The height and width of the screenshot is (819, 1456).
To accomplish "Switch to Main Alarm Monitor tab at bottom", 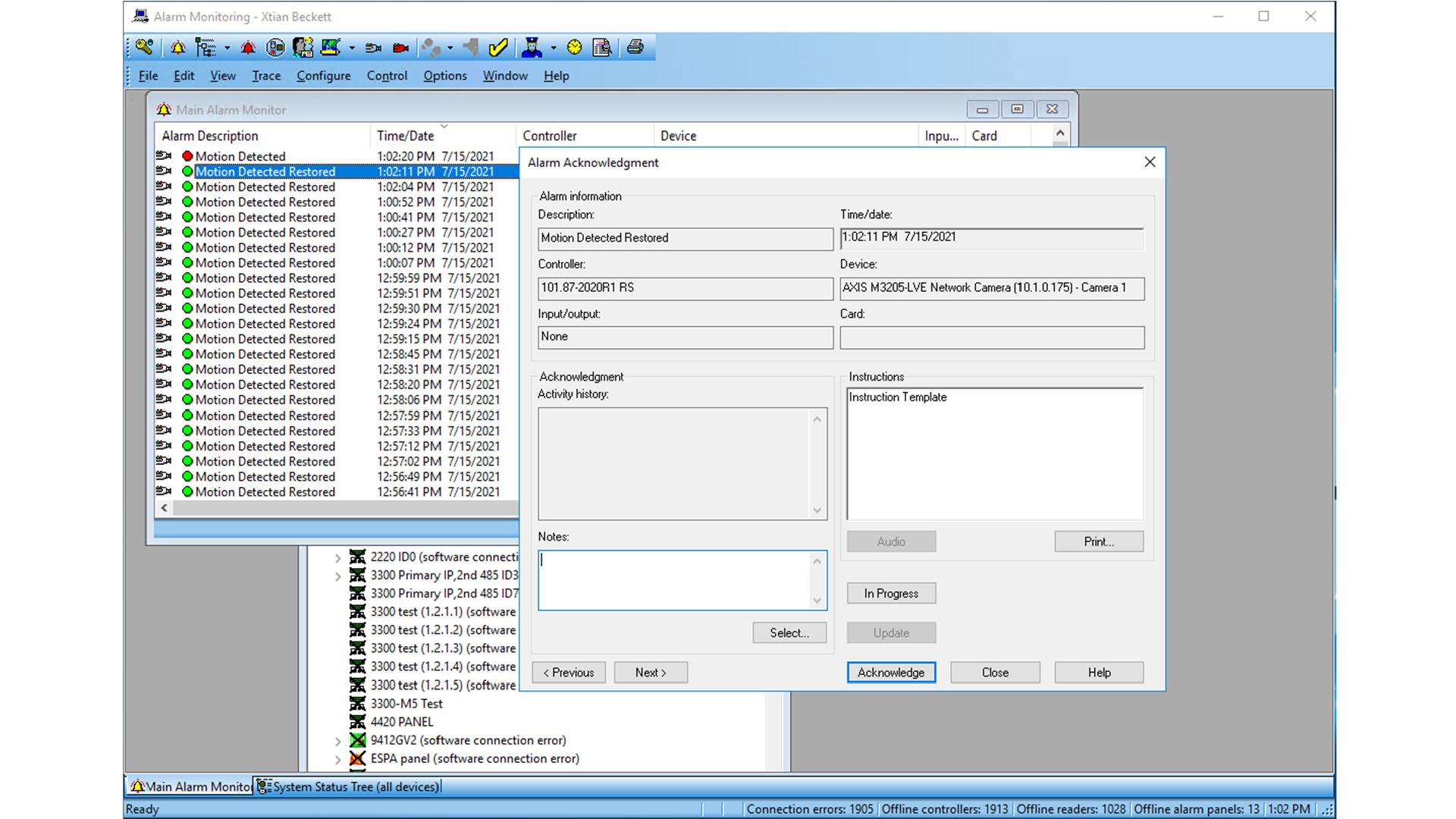I will 190,786.
